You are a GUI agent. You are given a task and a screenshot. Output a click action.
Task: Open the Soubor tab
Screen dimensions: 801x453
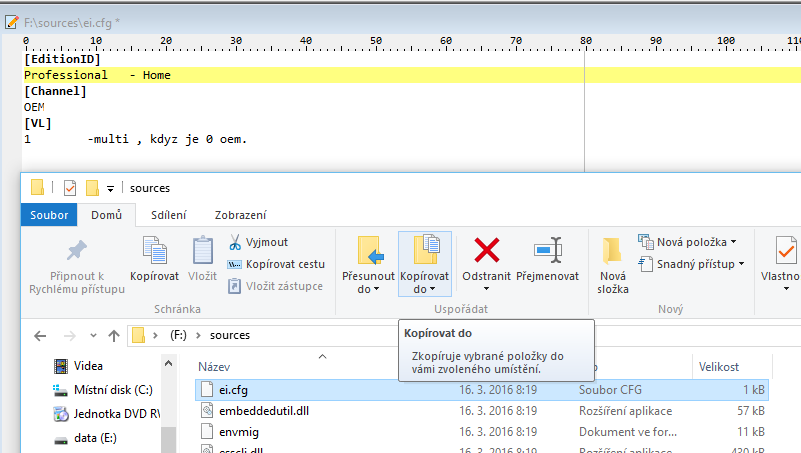point(49,215)
